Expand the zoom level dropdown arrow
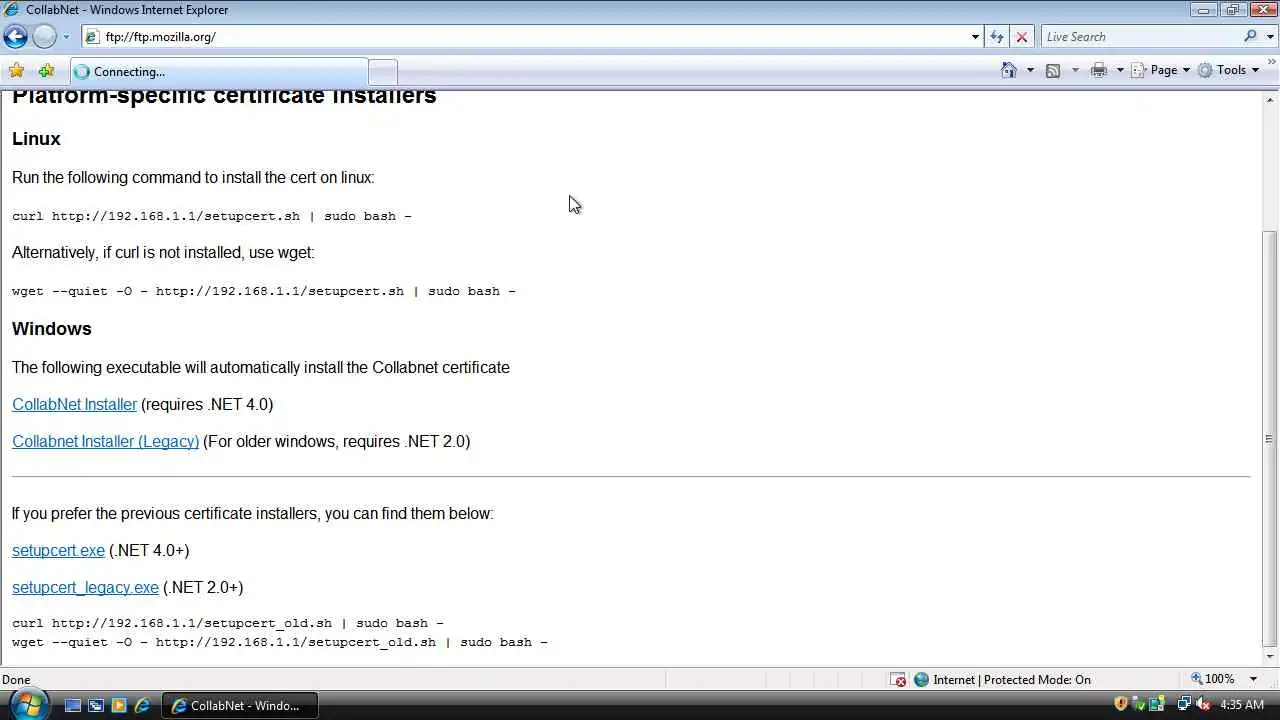 coord(1253,679)
